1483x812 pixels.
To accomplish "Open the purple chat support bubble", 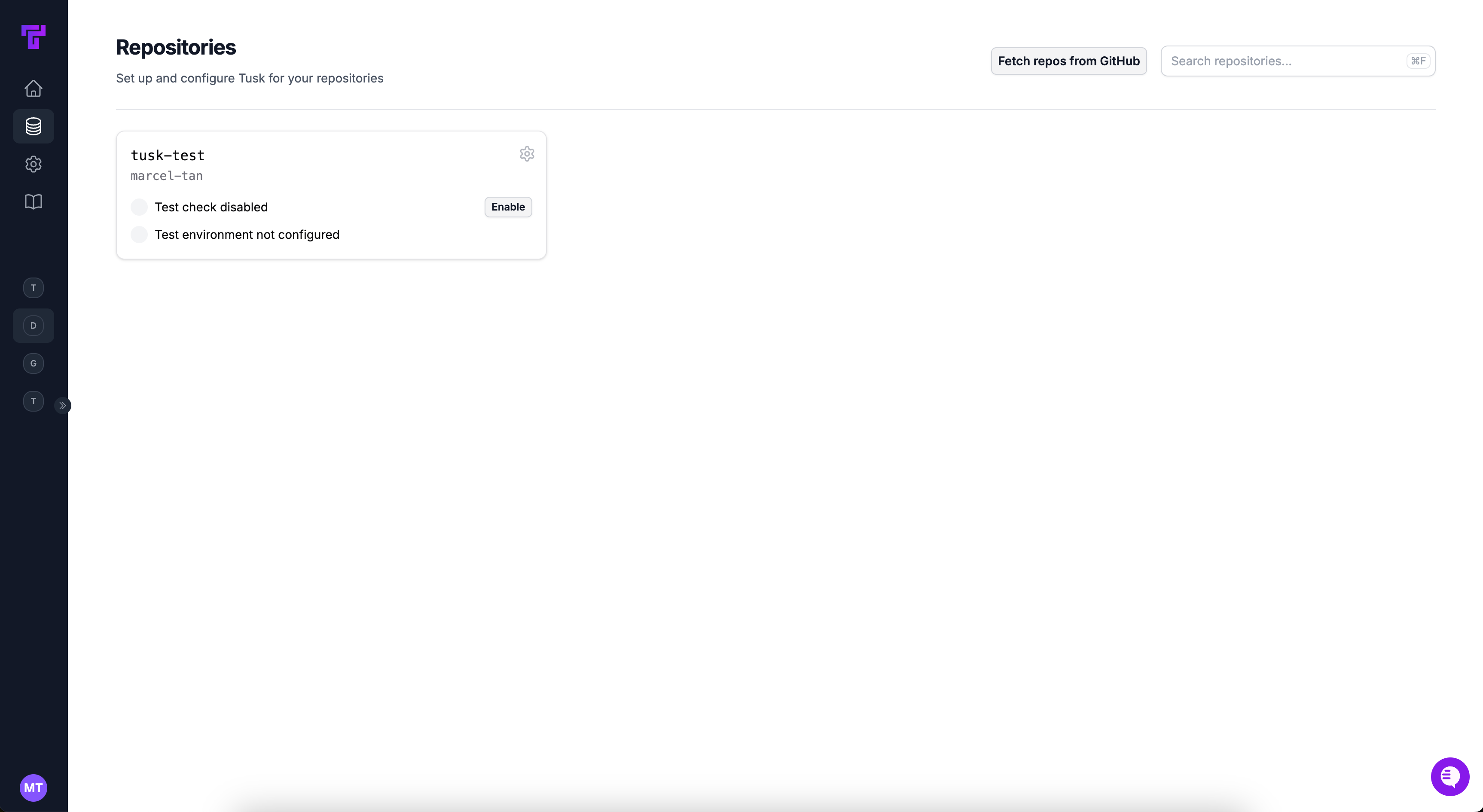I will (1449, 776).
